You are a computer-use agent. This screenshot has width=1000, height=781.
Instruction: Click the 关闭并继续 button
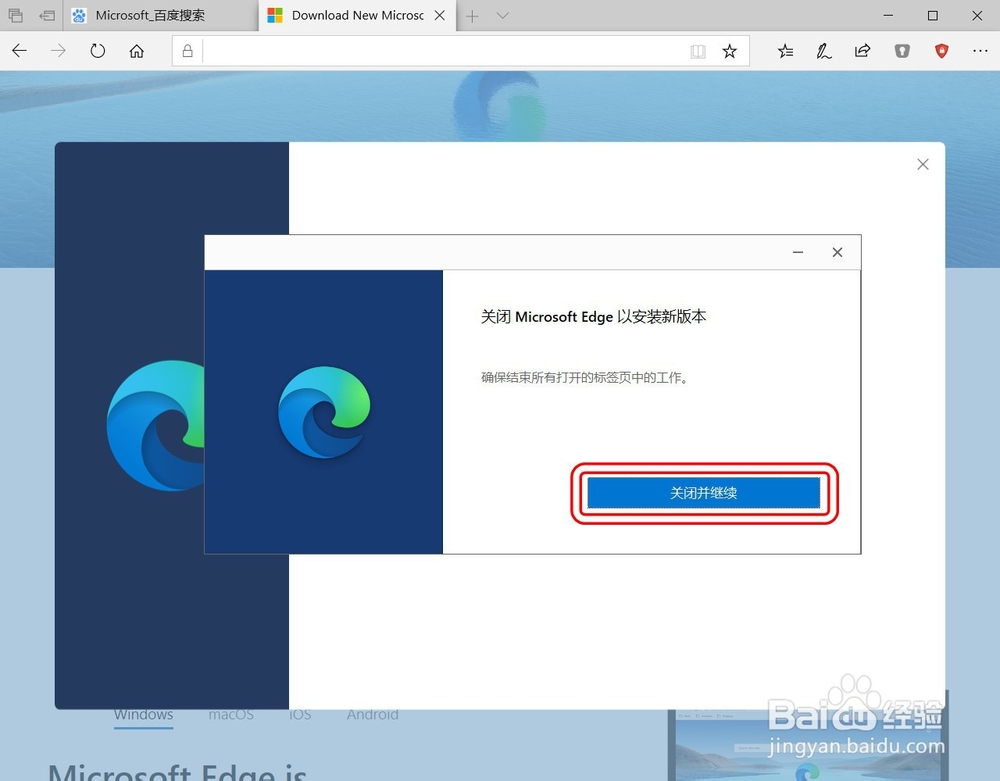[703, 493]
